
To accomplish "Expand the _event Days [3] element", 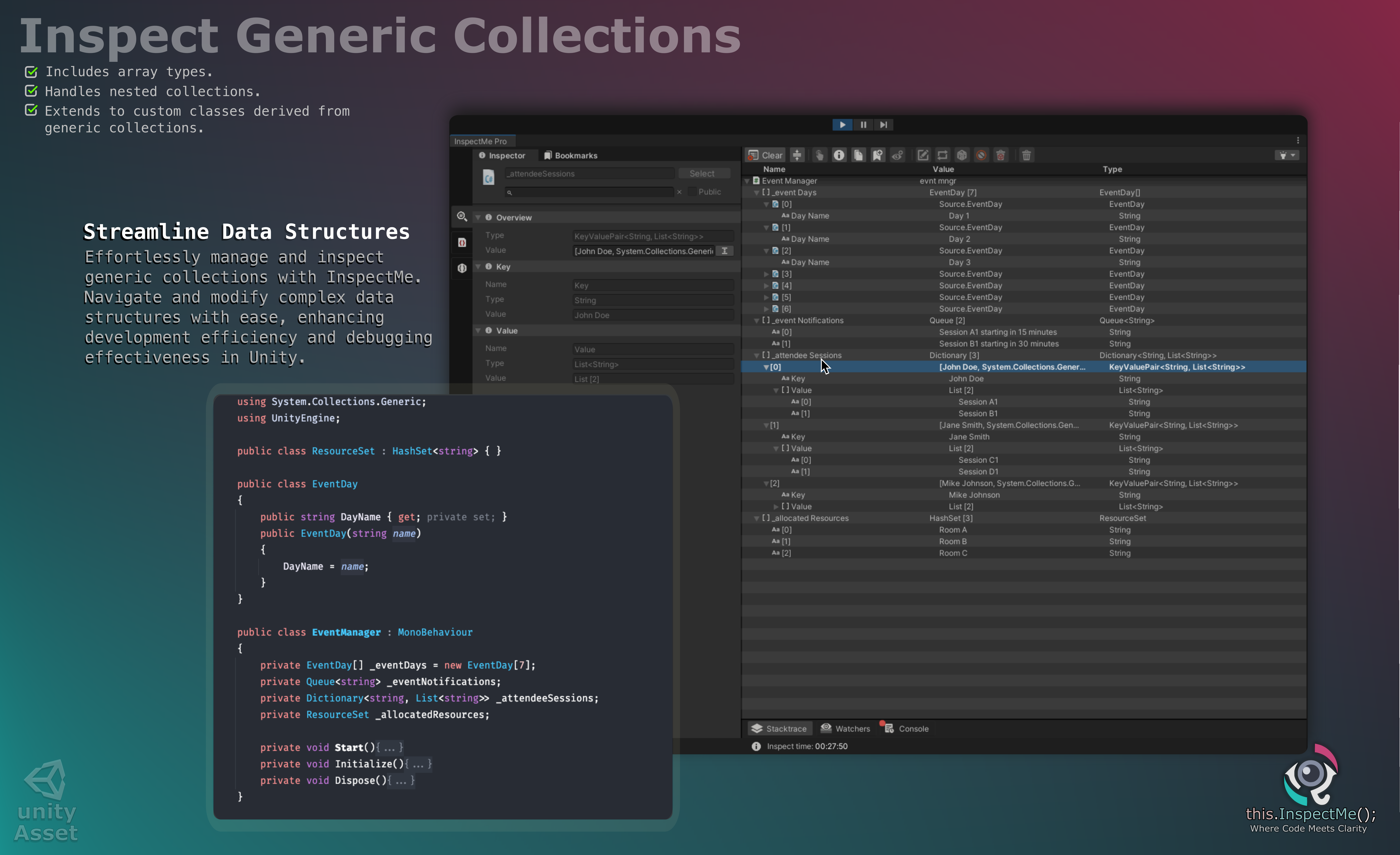I will click(x=766, y=274).
